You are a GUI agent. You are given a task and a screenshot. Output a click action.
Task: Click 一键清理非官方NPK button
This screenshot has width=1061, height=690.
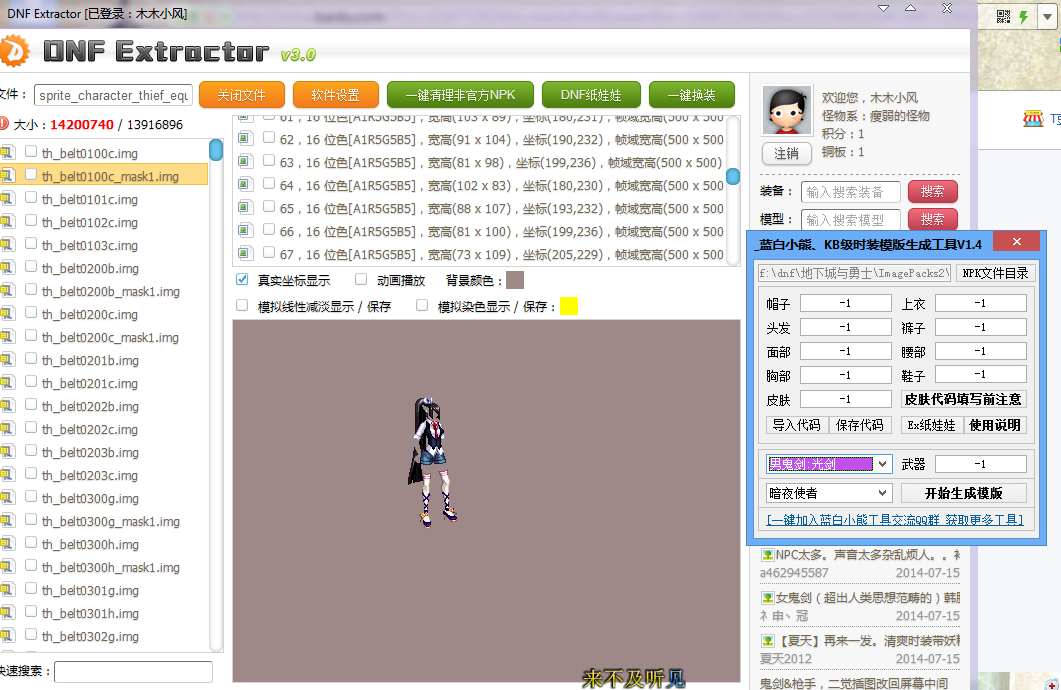click(460, 95)
